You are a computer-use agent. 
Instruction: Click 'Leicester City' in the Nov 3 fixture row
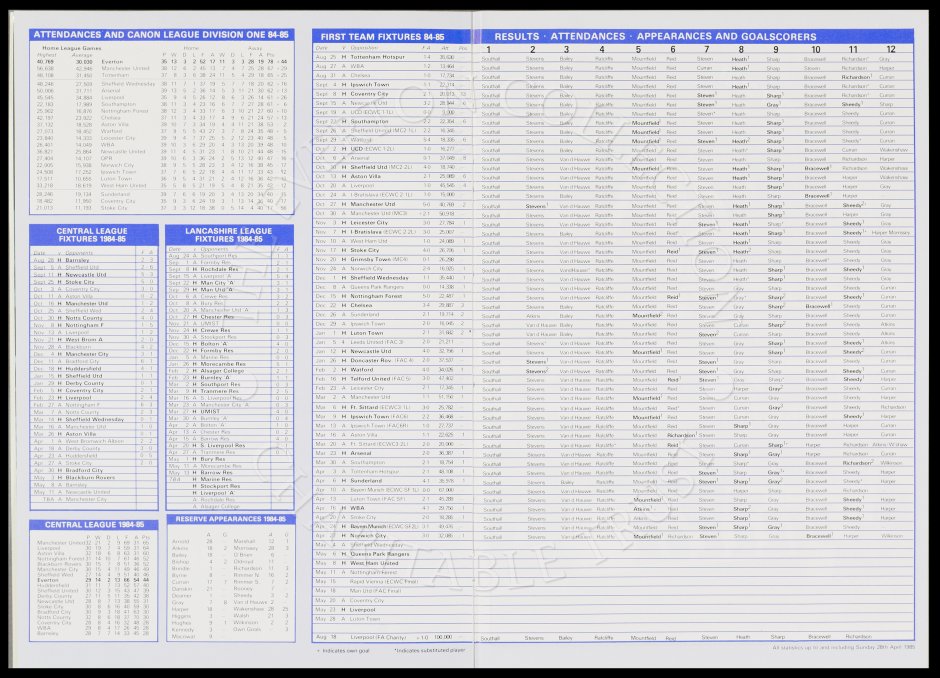pos(369,223)
